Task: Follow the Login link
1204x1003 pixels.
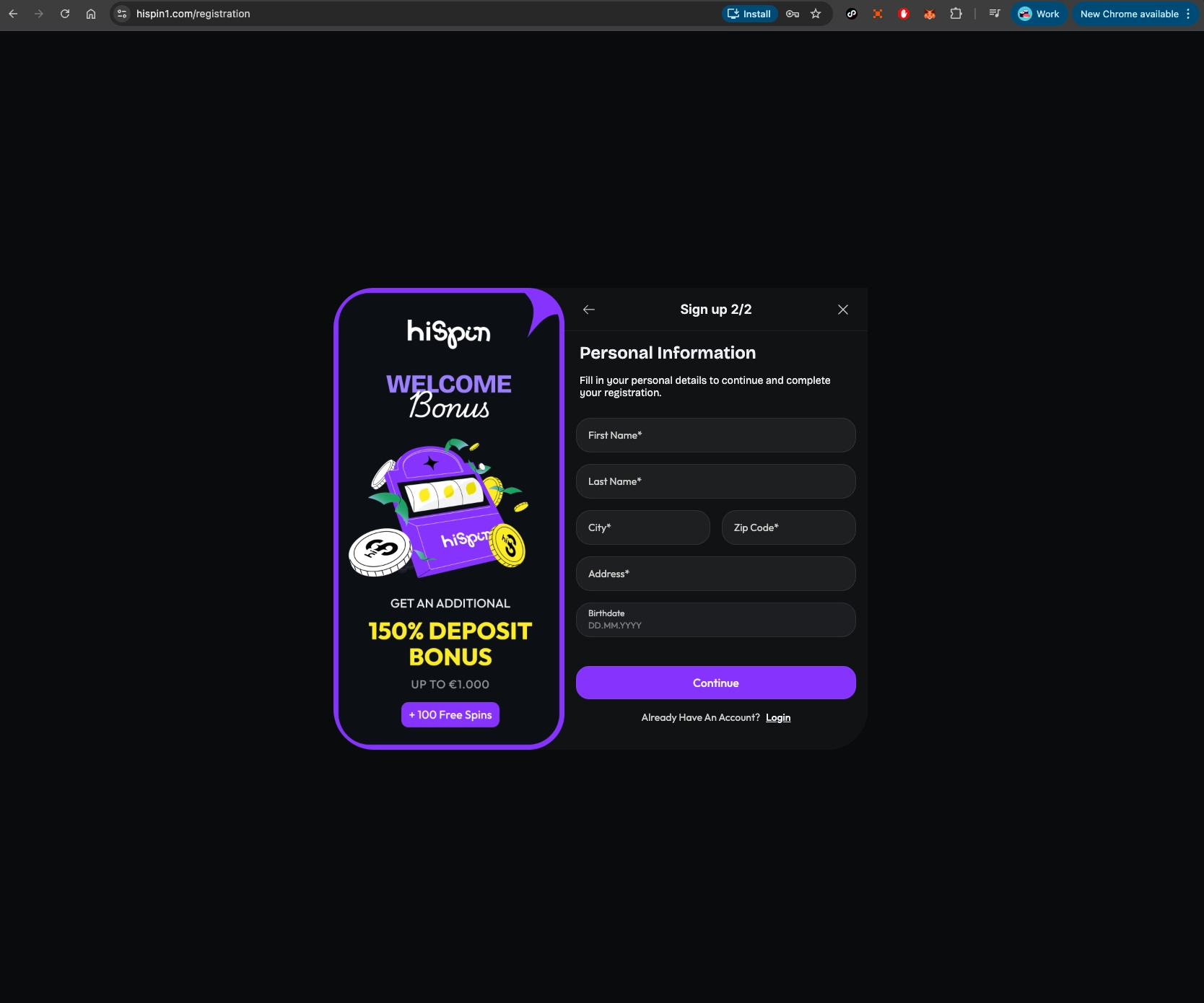Action: (778, 717)
